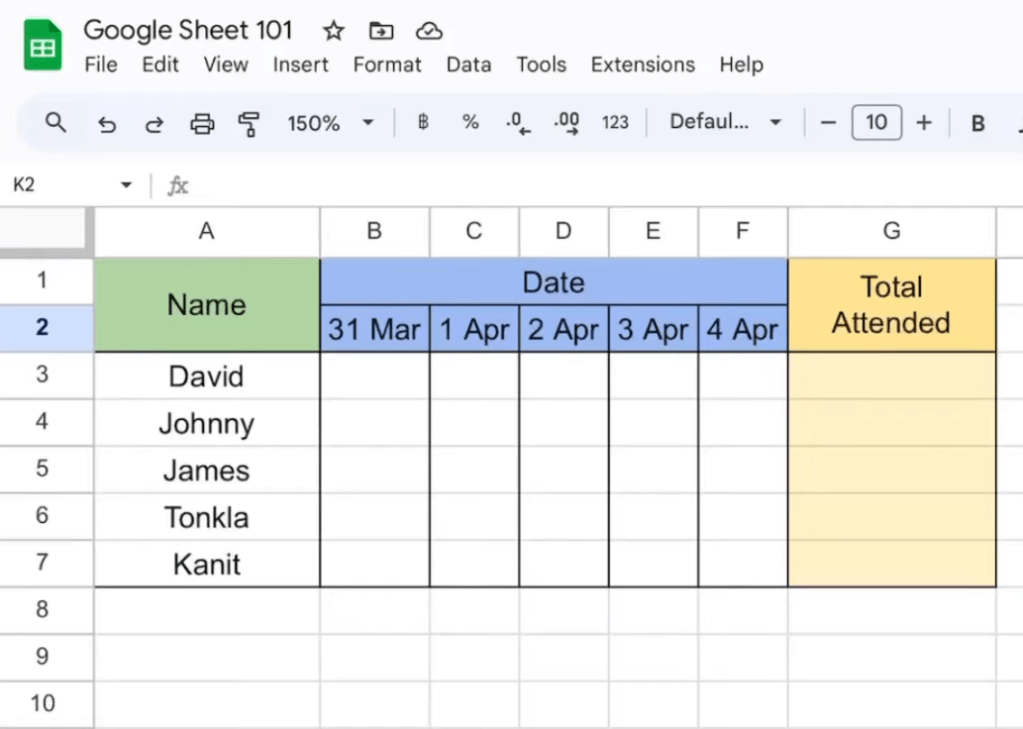Click the Google Sheets home logo
The width and height of the screenshot is (1023, 729).
(43, 46)
